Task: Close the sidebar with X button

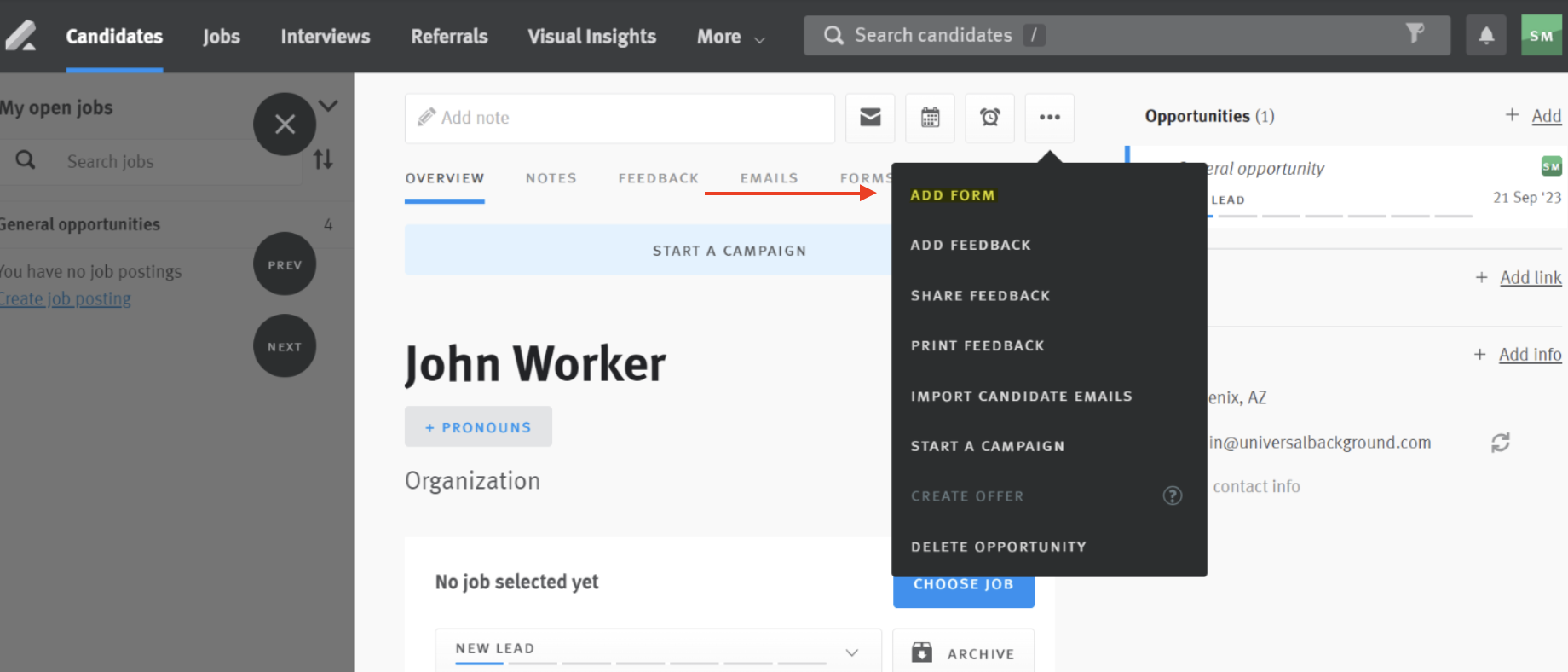Action: 285,125
